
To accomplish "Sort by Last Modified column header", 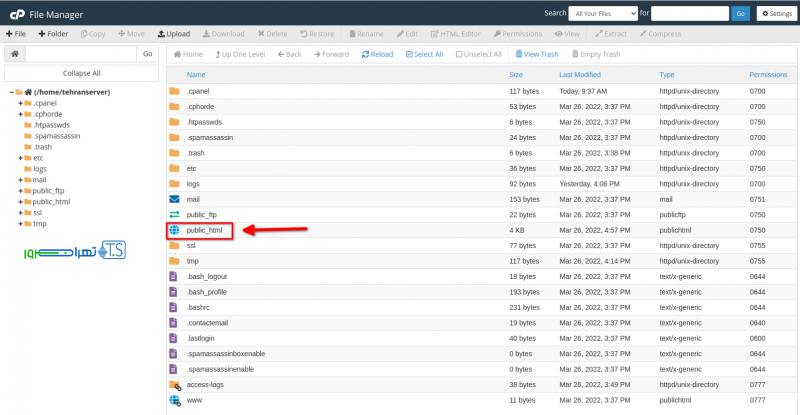I will point(580,75).
